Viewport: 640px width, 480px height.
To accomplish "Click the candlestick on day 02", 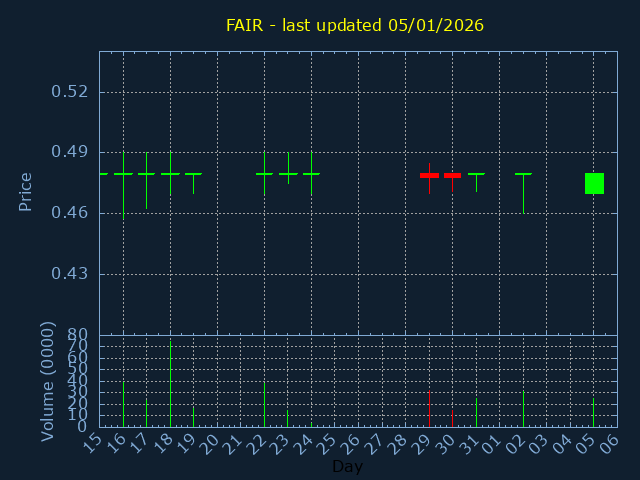I will (x=523, y=174).
